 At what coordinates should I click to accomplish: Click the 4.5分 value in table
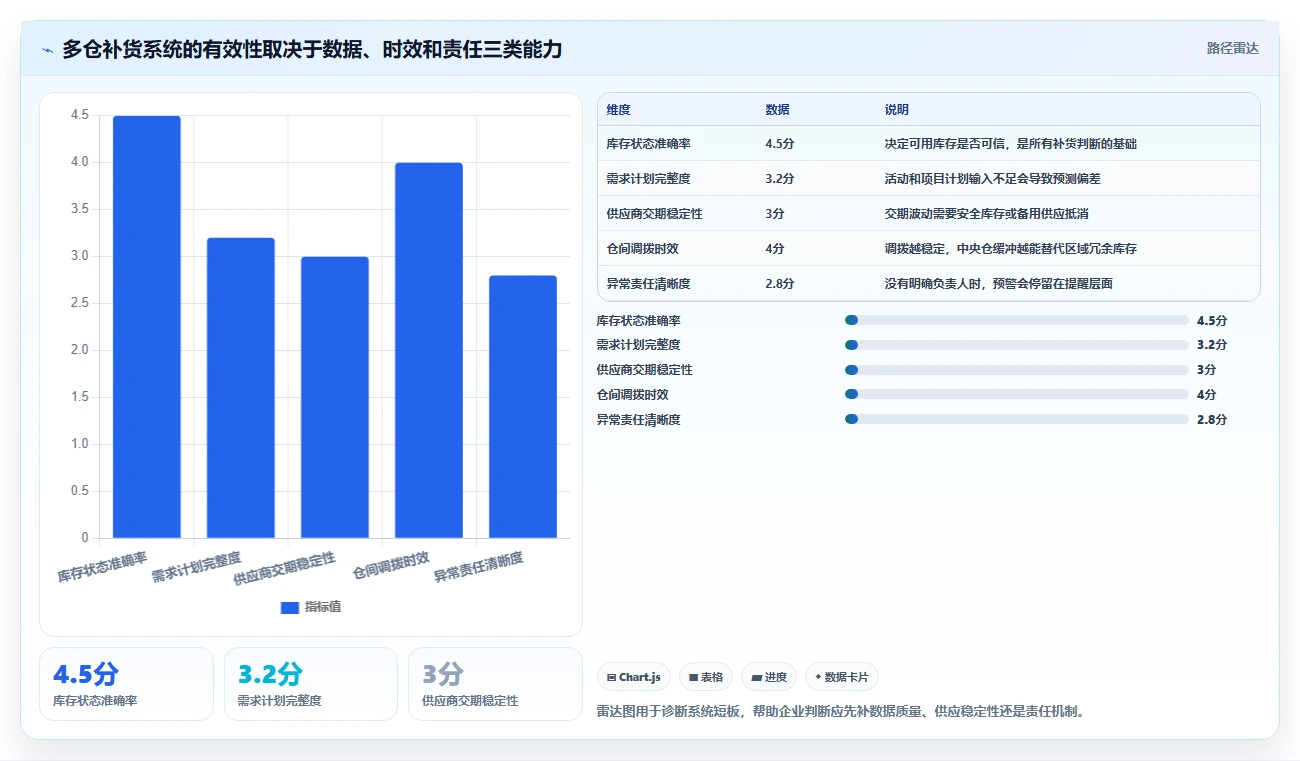click(780, 144)
